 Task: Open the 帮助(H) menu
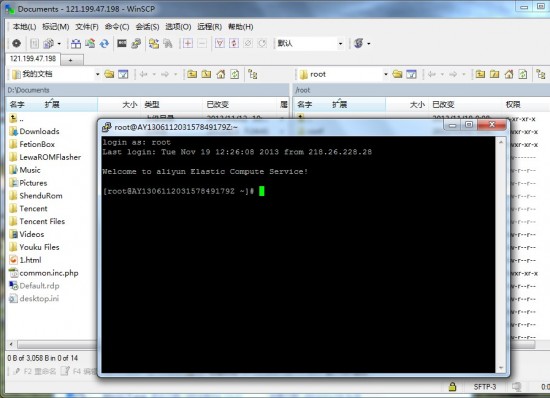(241, 27)
